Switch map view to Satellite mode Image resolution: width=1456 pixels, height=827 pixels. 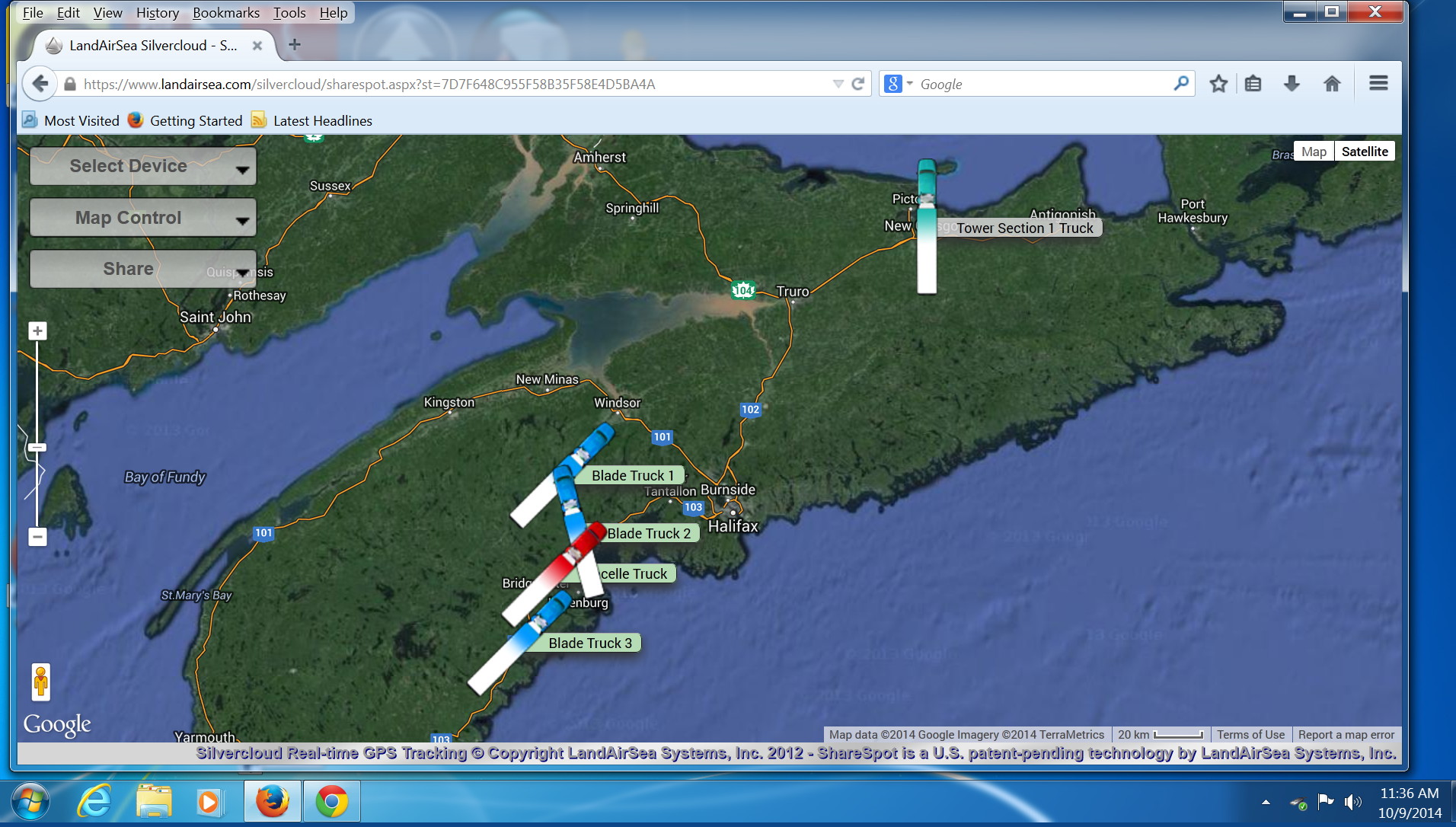[1365, 152]
